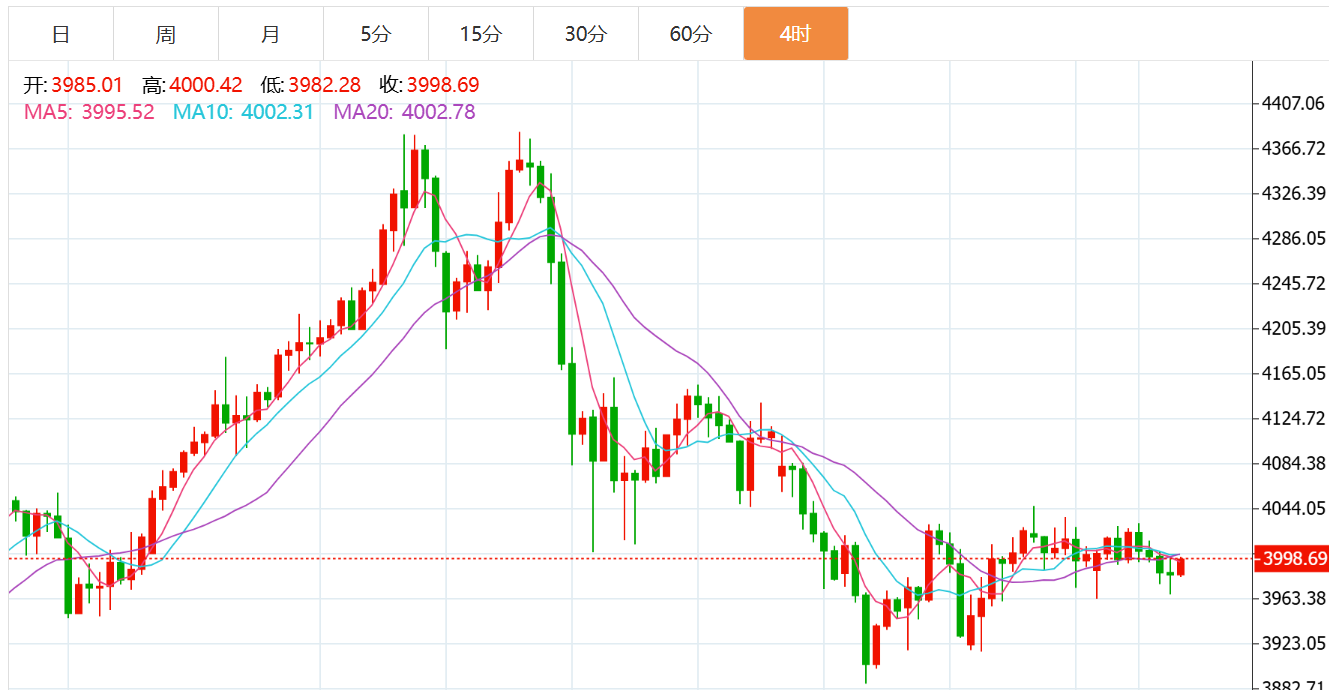This screenshot has height=690, width=1329.
Task: Open the 60分 timeframe tab
Action: coord(691,34)
